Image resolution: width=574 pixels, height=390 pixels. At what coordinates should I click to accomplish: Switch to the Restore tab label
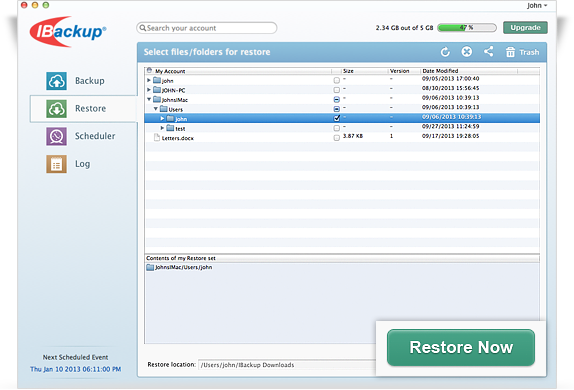point(90,108)
